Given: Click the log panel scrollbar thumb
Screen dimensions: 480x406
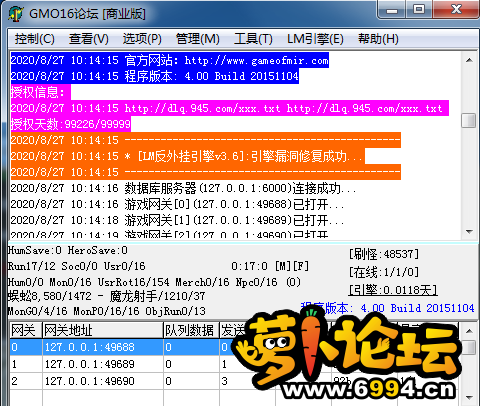Looking at the screenshot, I should pos(469,120).
